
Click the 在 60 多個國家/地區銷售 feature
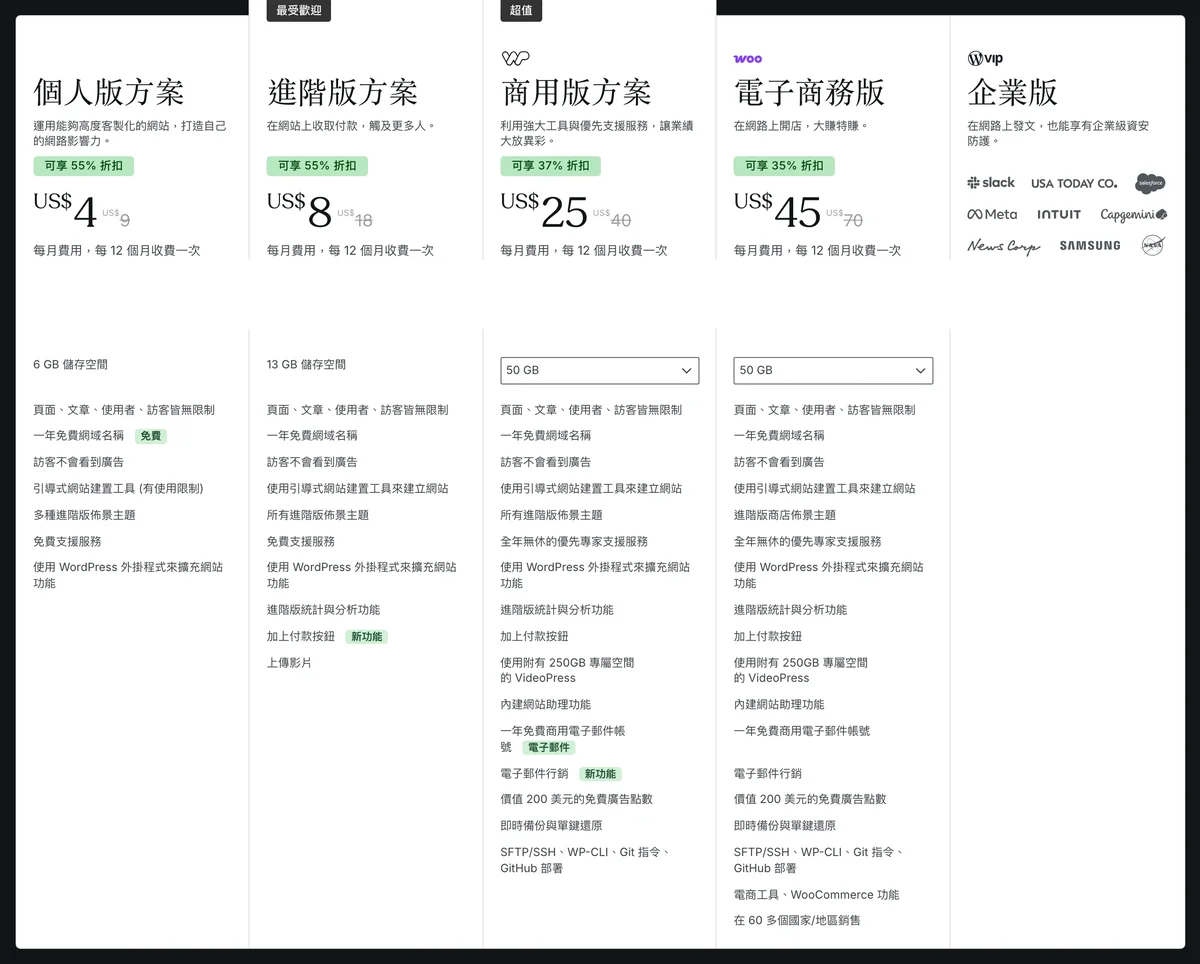(797, 920)
